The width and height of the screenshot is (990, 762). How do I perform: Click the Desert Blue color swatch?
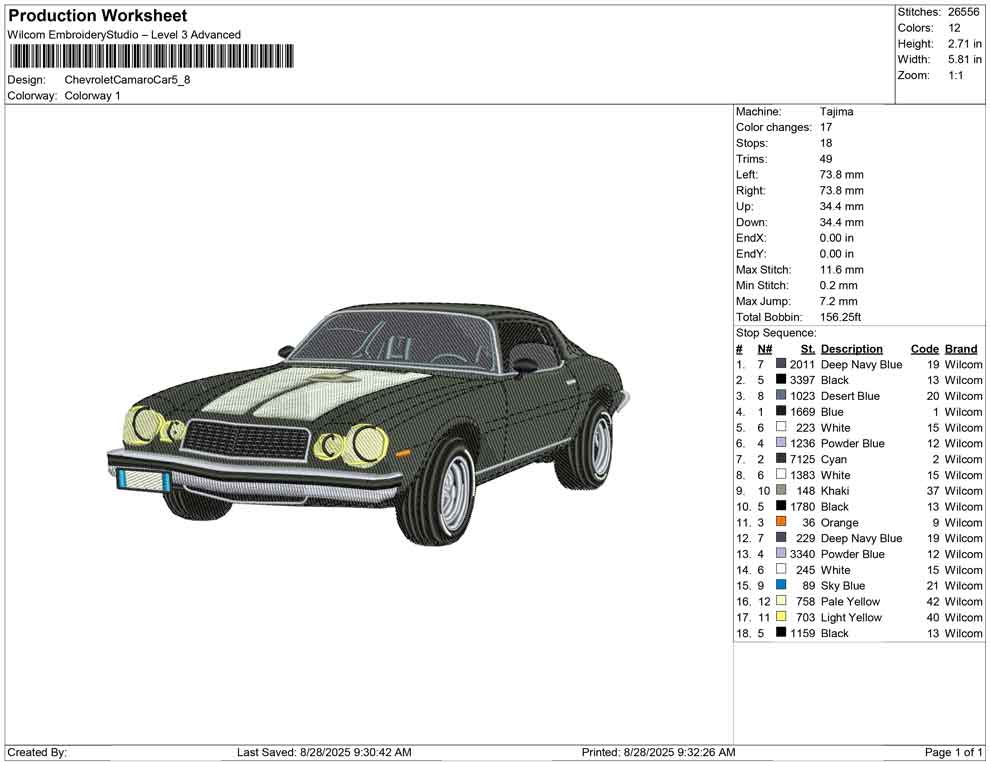click(781, 395)
